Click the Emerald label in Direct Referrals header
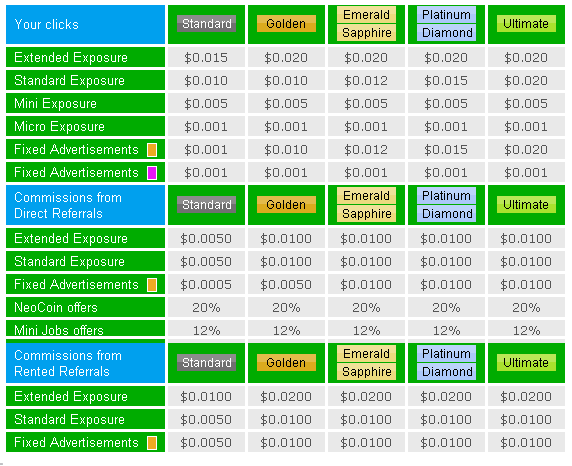Viewport: 572px width, 466px height. click(x=366, y=196)
